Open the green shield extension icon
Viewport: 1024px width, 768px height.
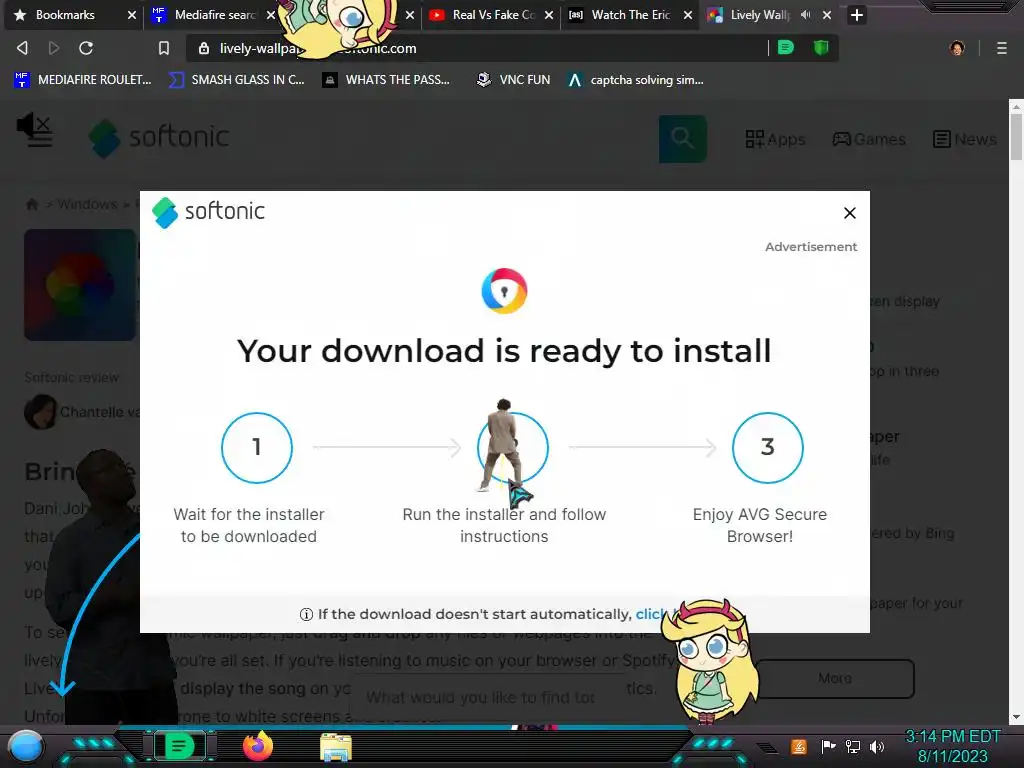pos(821,47)
